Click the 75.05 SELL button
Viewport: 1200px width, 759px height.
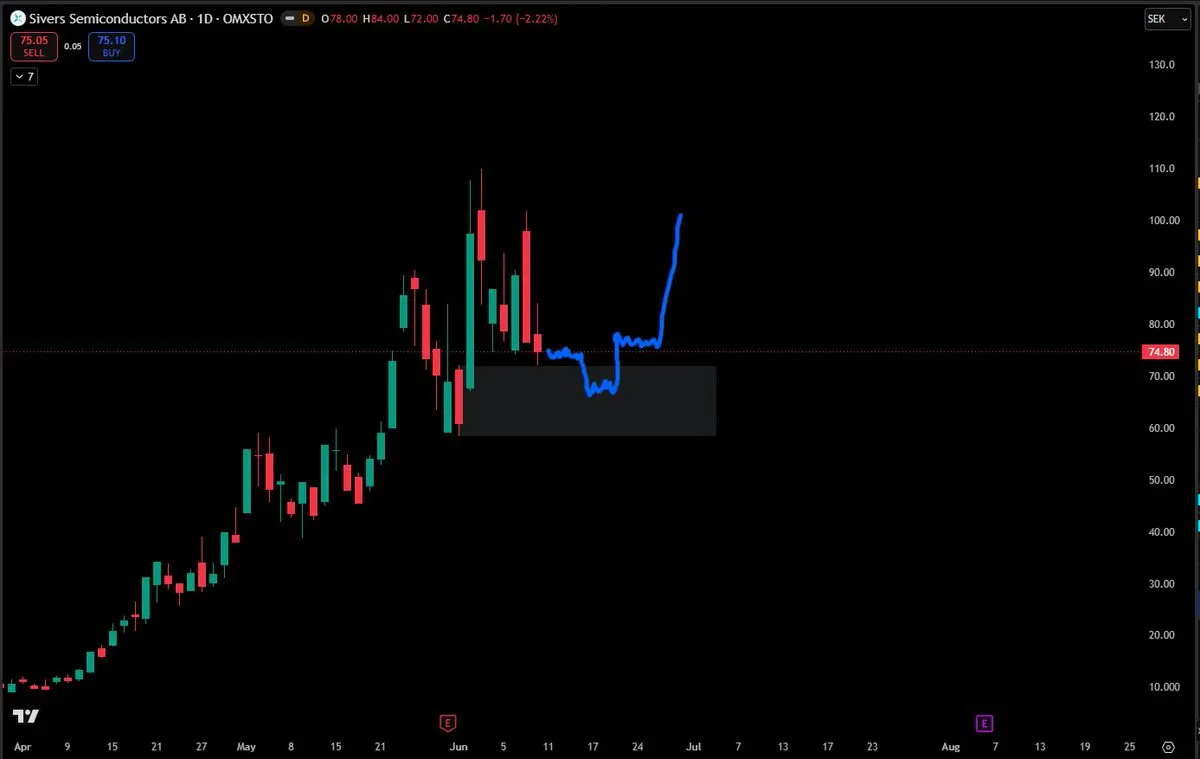[34, 46]
